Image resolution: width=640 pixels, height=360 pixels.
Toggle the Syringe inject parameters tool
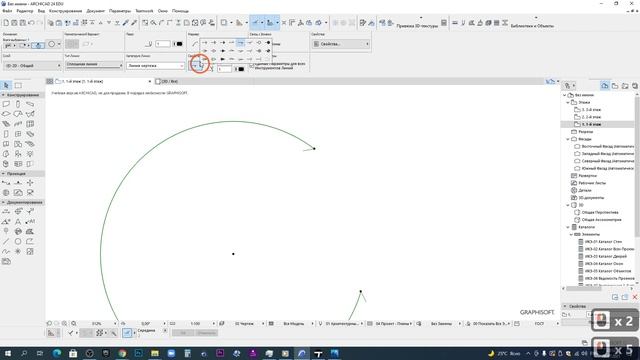coord(134,23)
